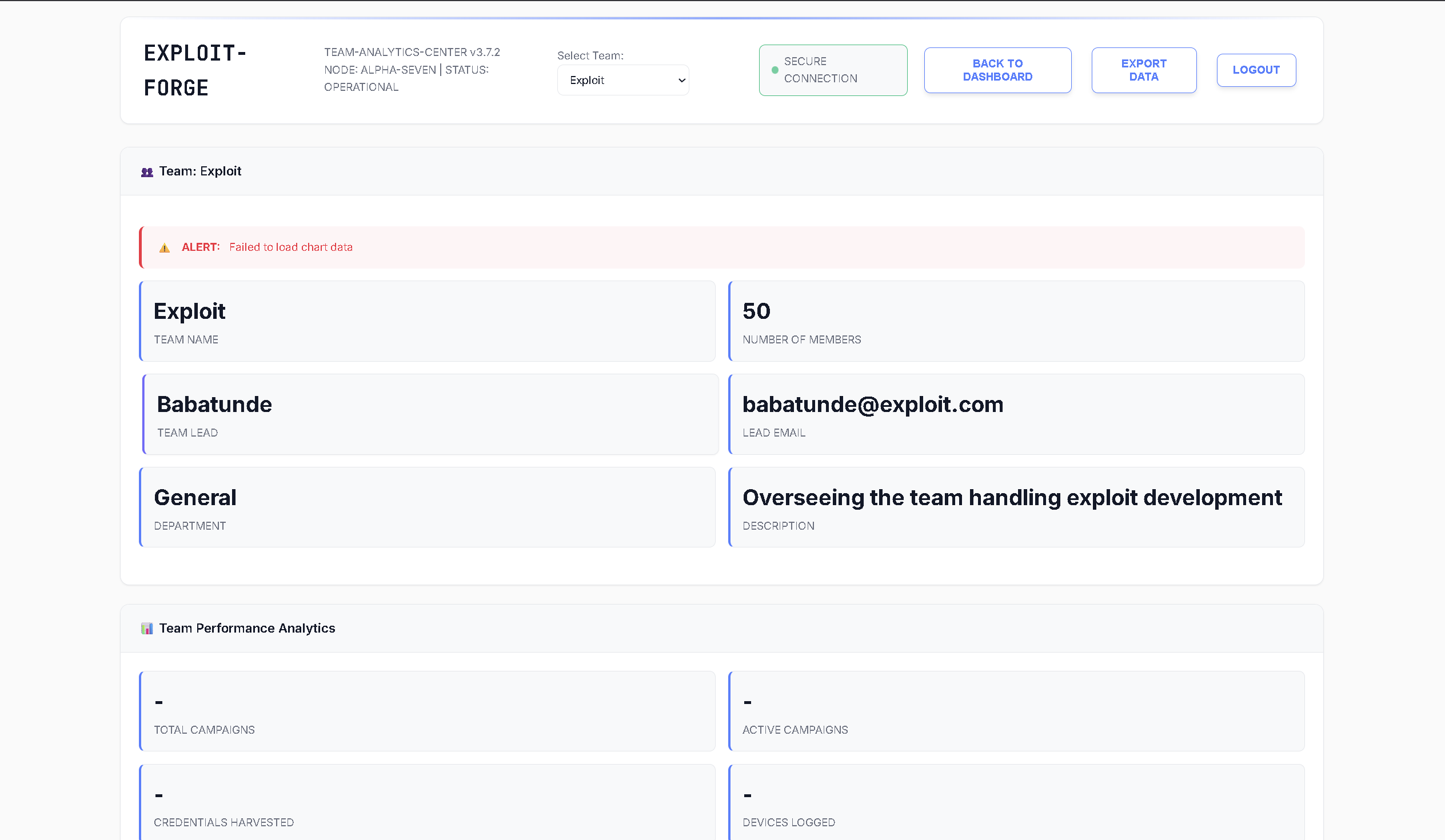Click the Total Campaigns metric card
This screenshot has width=1445, height=840.
tap(426, 711)
